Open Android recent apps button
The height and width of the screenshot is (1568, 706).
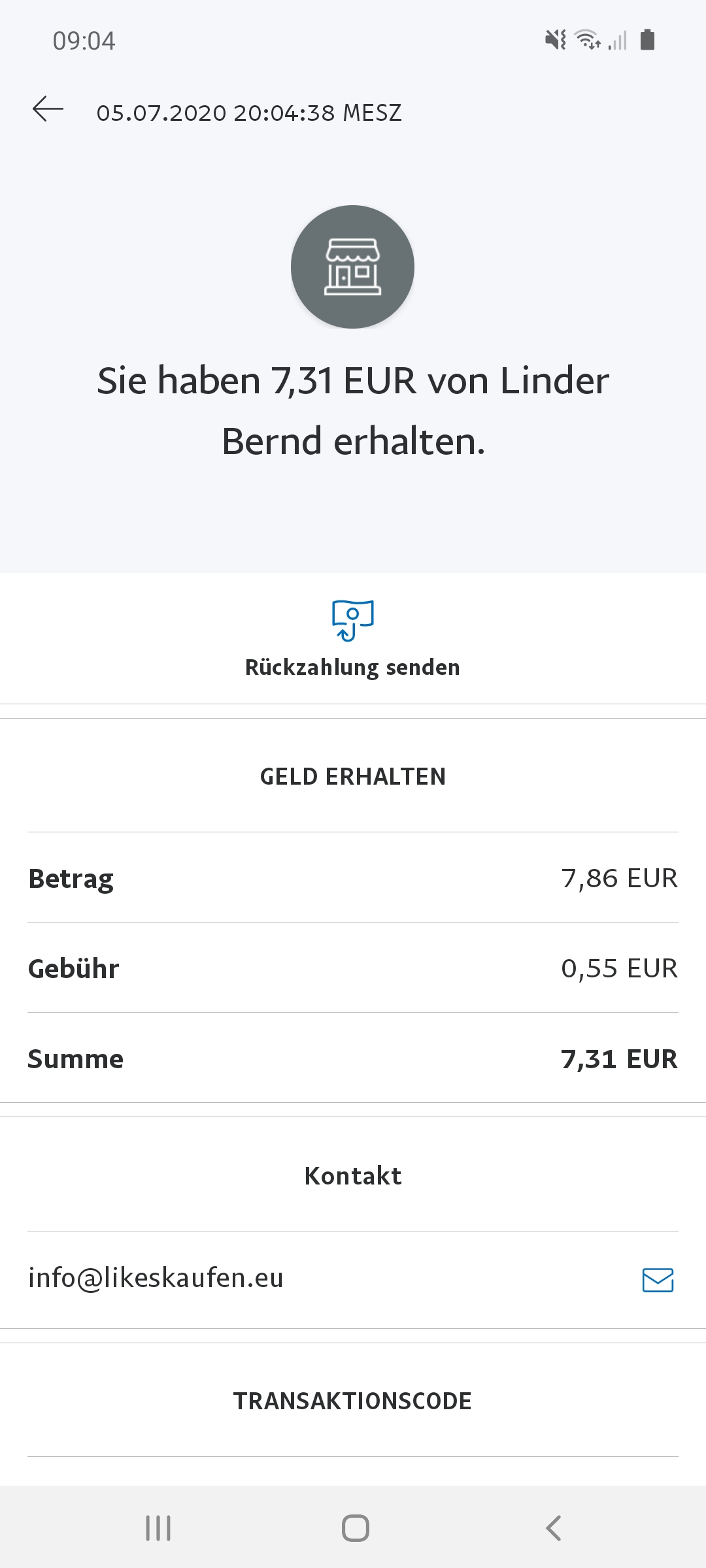[158, 1528]
